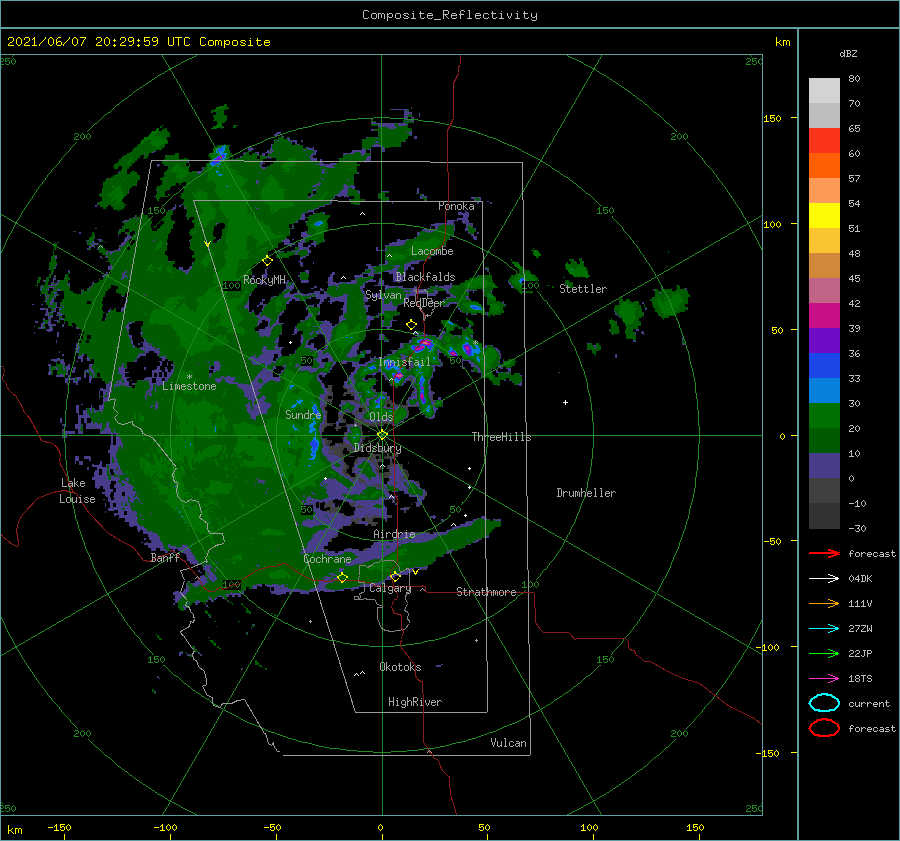Click the Airdrie label

click(394, 534)
